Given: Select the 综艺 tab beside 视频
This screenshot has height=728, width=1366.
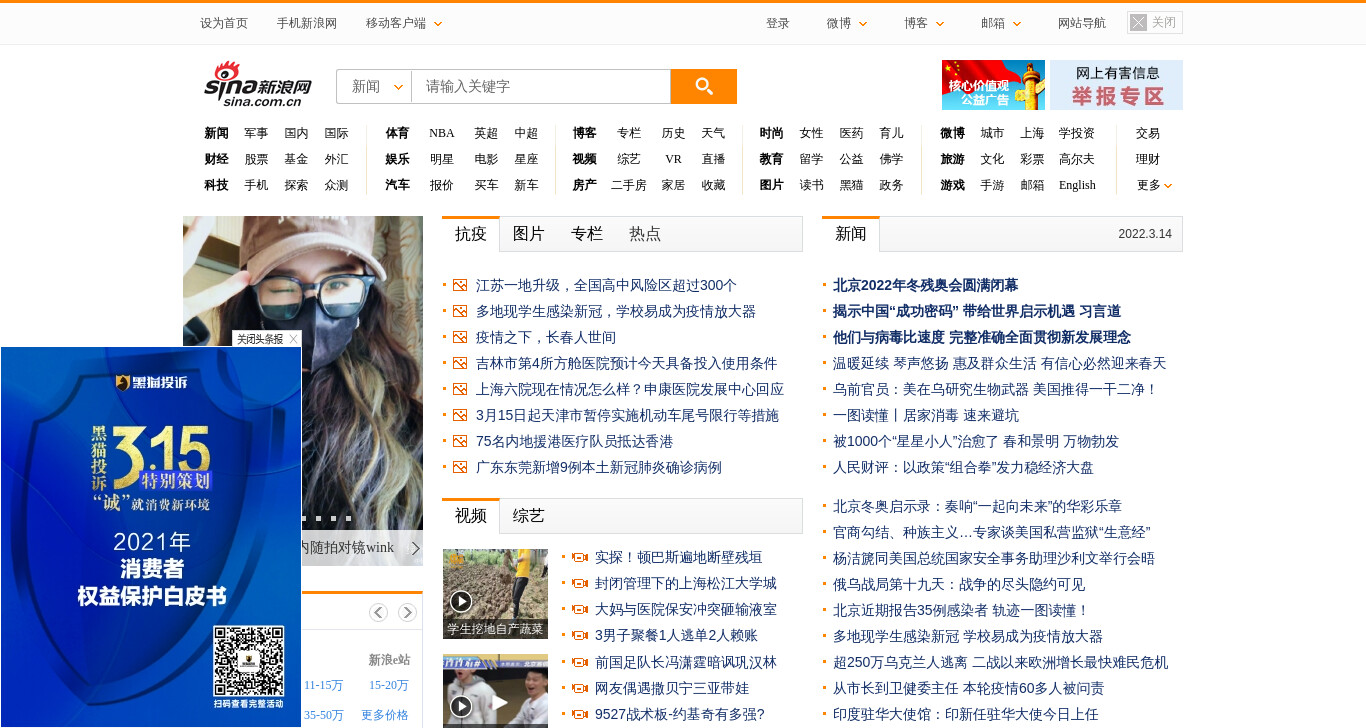Looking at the screenshot, I should tap(529, 516).
